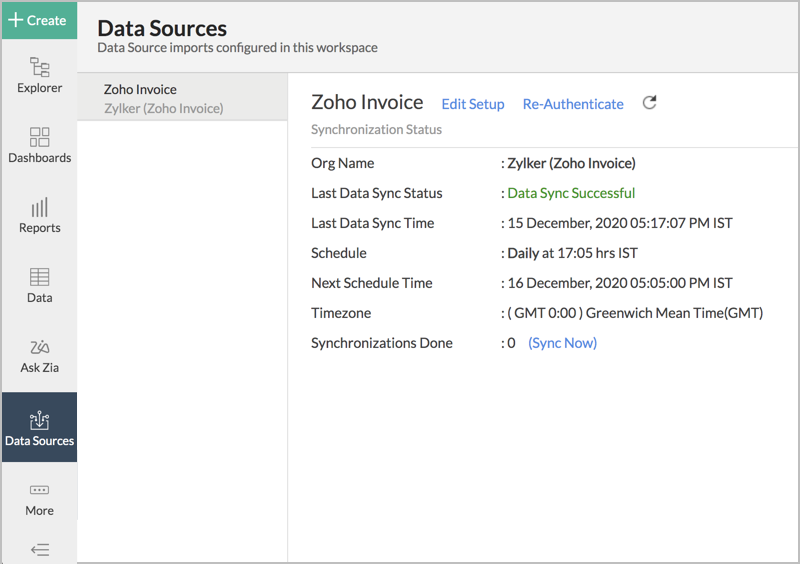Collapse the sidebar using the arrow icon
Screen dimensions: 800x564
point(40,549)
